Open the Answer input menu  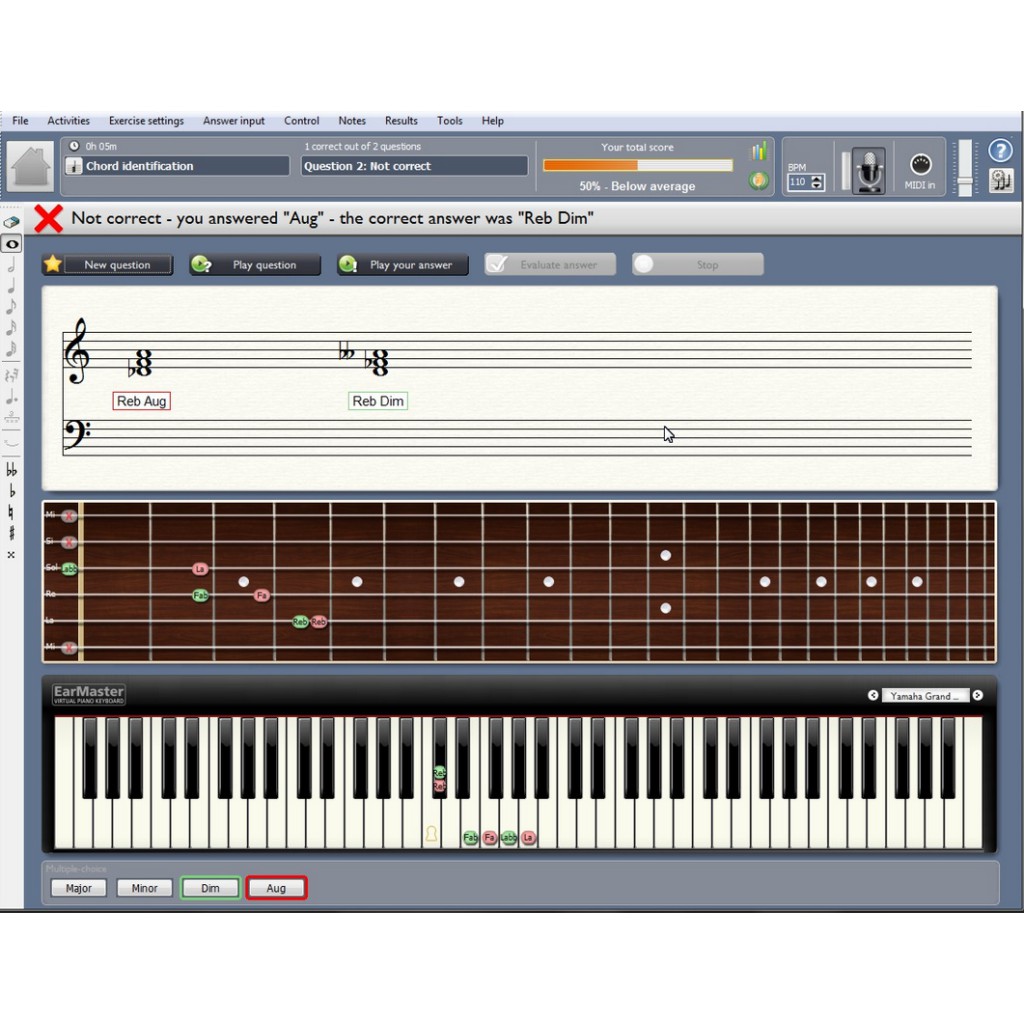click(234, 121)
